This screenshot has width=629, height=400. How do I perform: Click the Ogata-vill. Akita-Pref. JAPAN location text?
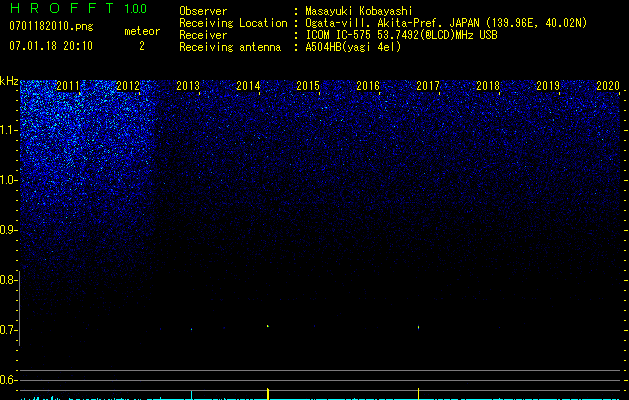click(446, 23)
